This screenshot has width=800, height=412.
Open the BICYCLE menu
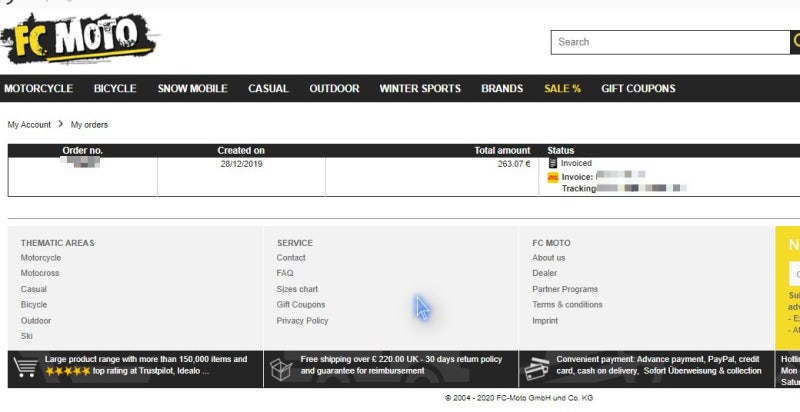(x=115, y=88)
